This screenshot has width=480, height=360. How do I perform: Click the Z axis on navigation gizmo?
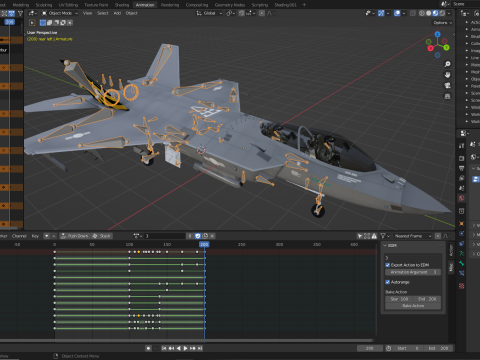(438, 34)
